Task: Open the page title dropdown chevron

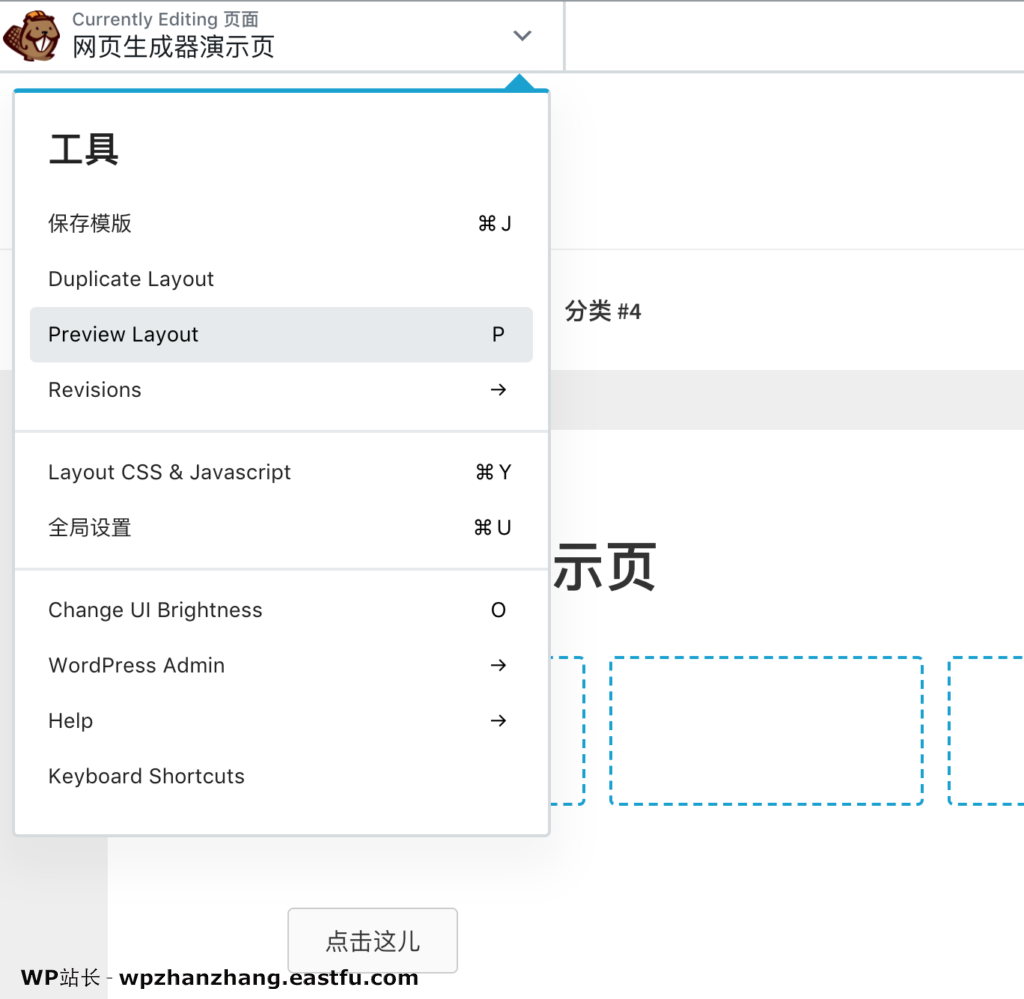Action: click(x=521, y=35)
